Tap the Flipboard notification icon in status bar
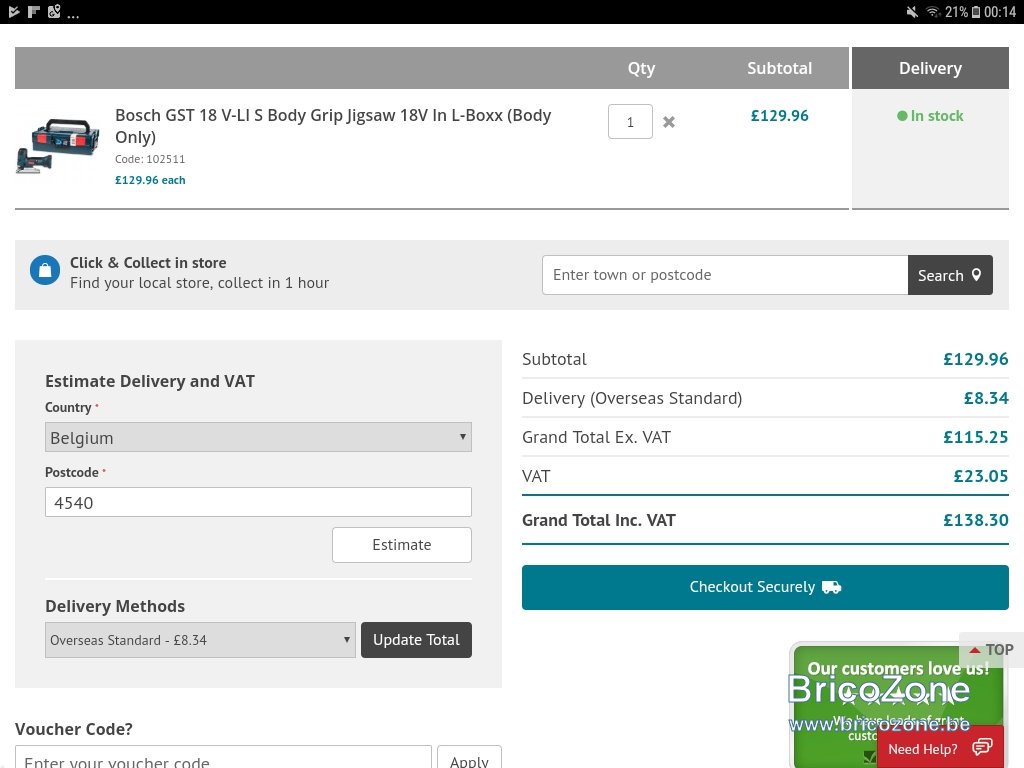 [34, 12]
